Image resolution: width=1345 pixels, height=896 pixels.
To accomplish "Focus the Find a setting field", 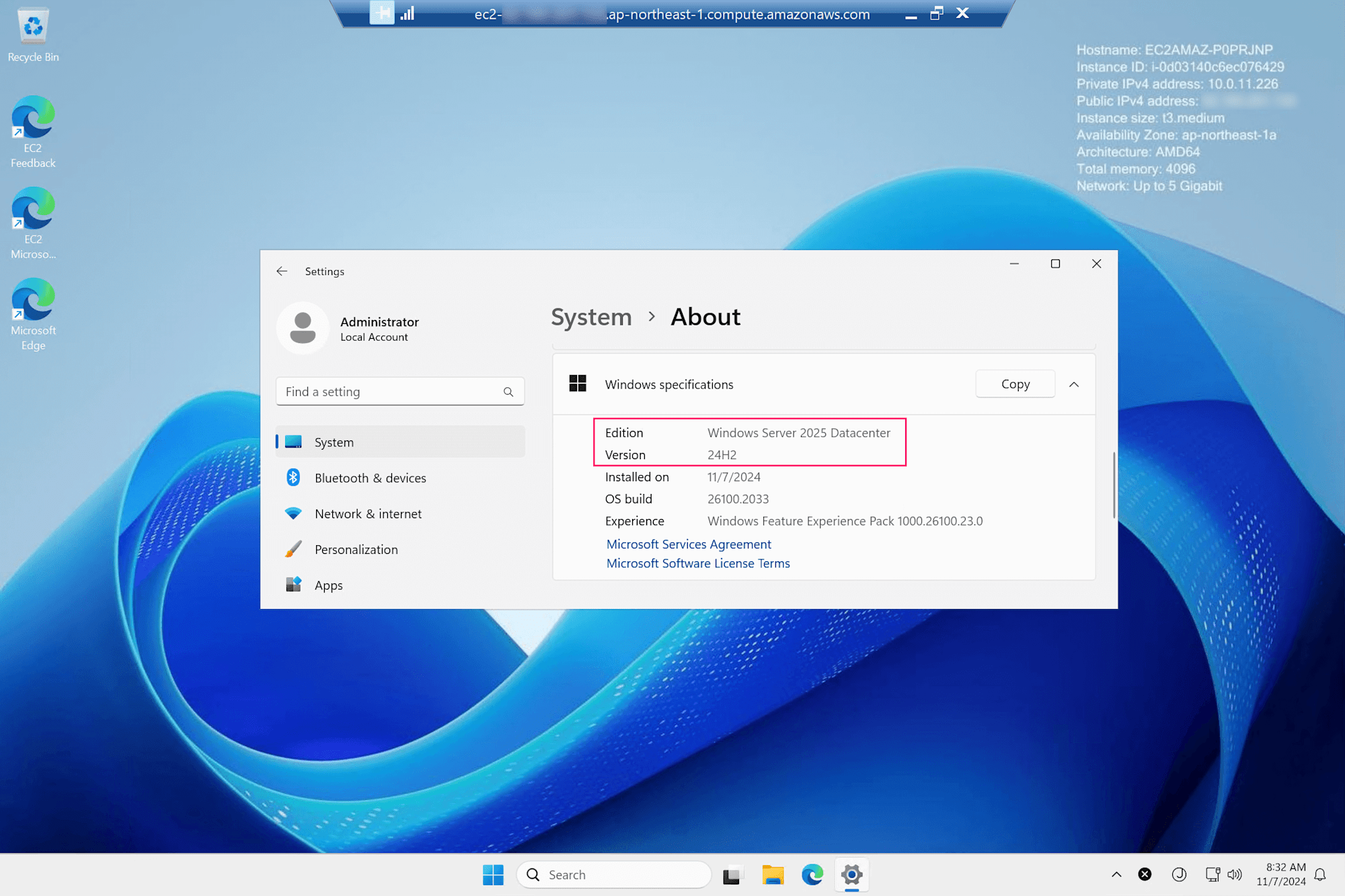I will [x=400, y=391].
